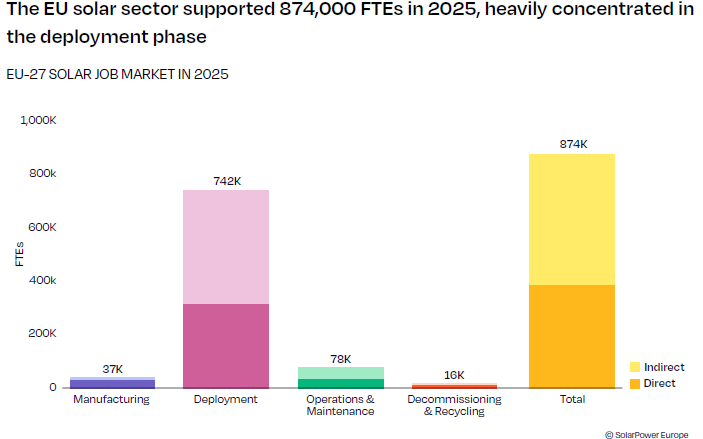Click the 'Decommissioning & Recycling' axis label

pos(454,405)
